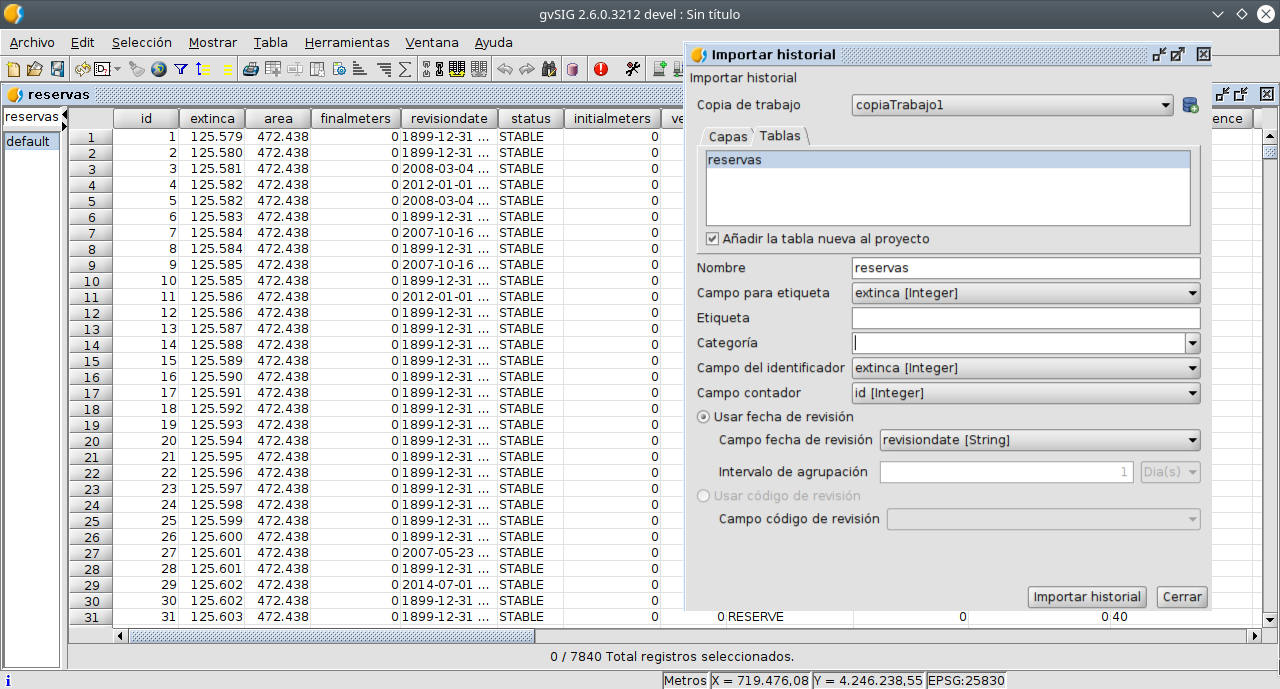Click the yellow rows selection icon

click(227, 69)
